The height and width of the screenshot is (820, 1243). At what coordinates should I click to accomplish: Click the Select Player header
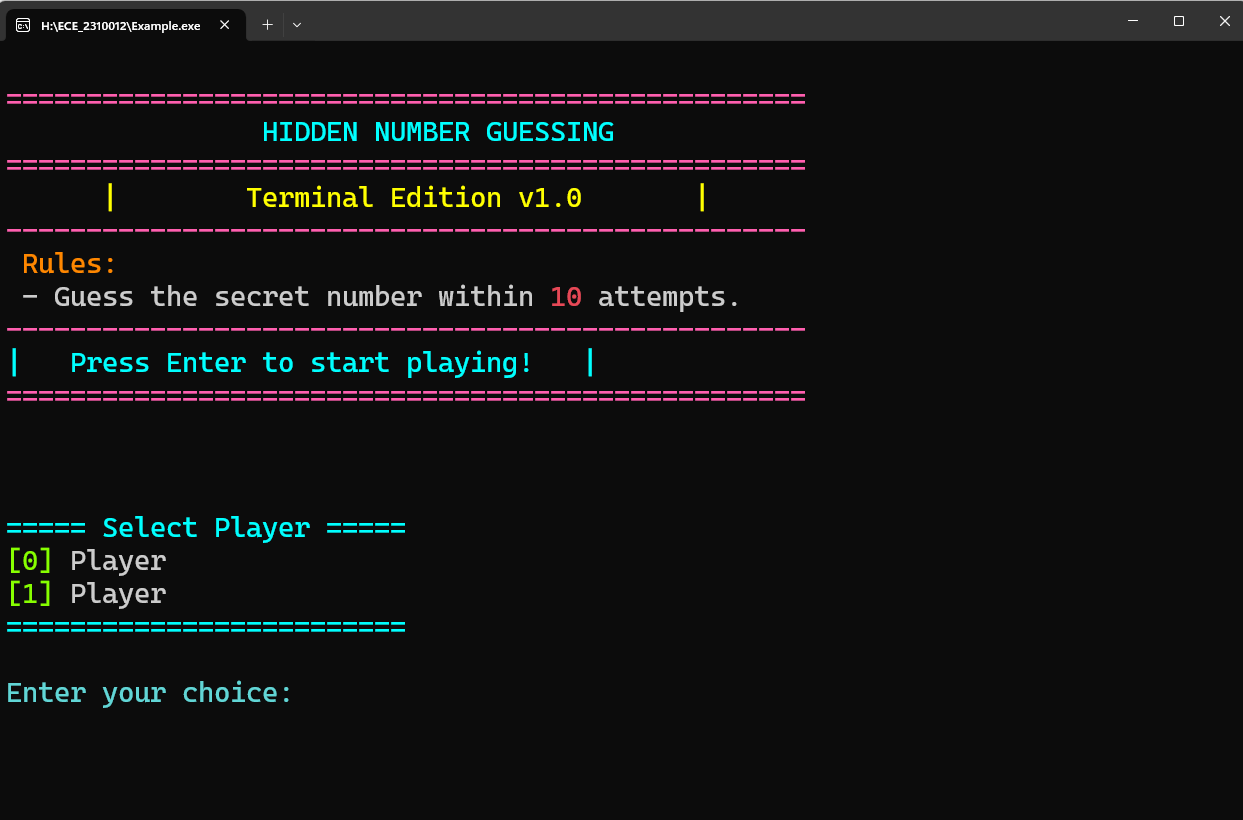click(206, 527)
